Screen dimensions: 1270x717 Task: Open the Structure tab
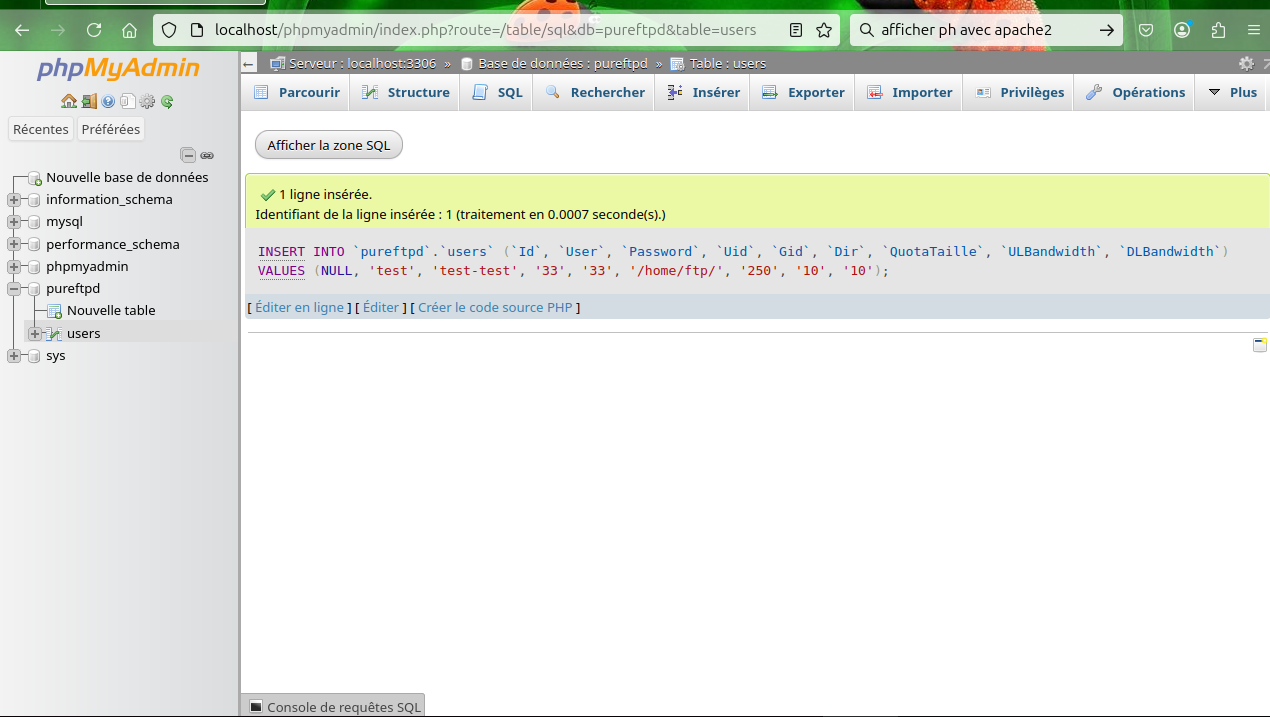(405, 92)
